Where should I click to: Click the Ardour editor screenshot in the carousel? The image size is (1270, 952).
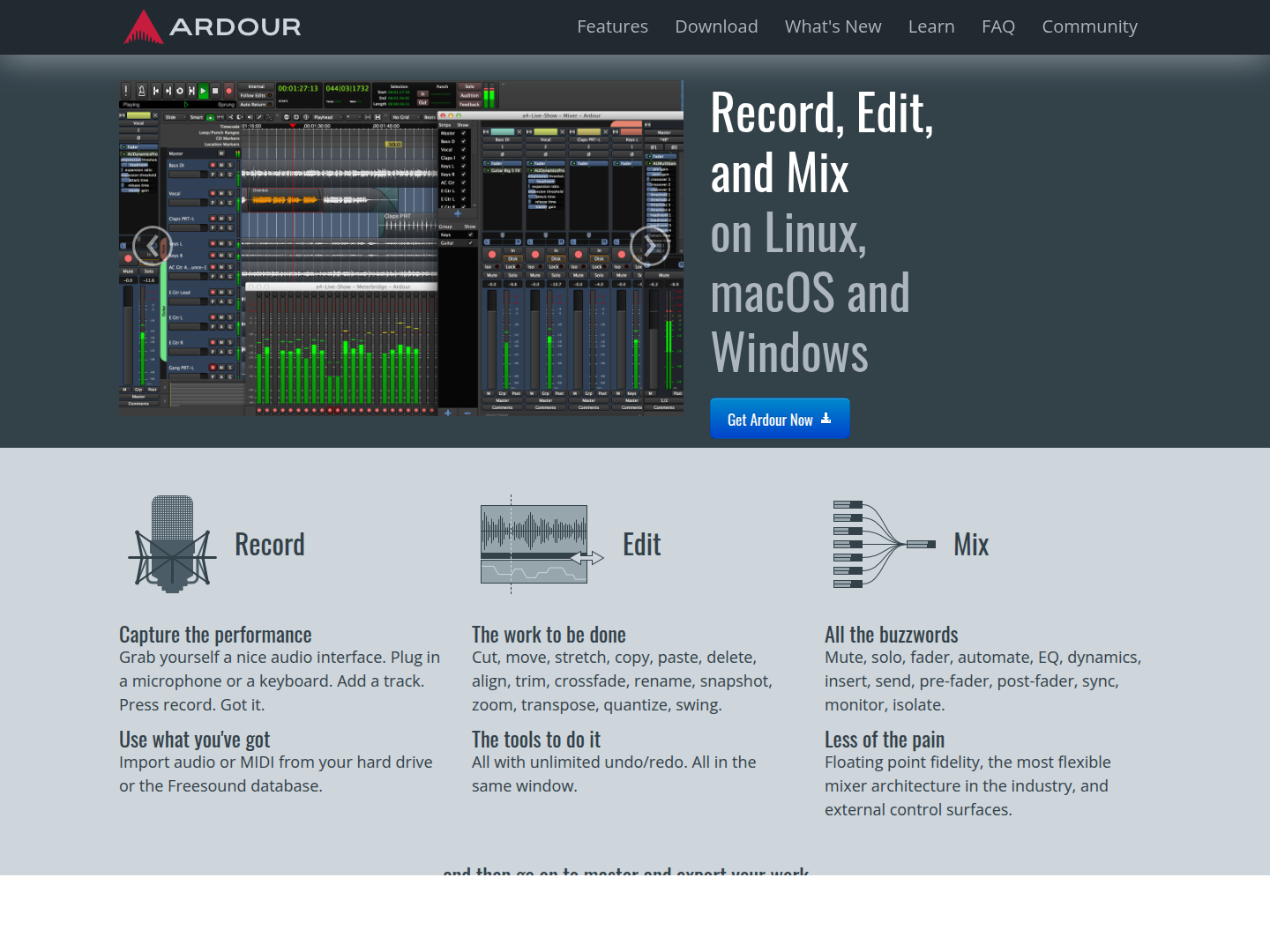coord(401,247)
